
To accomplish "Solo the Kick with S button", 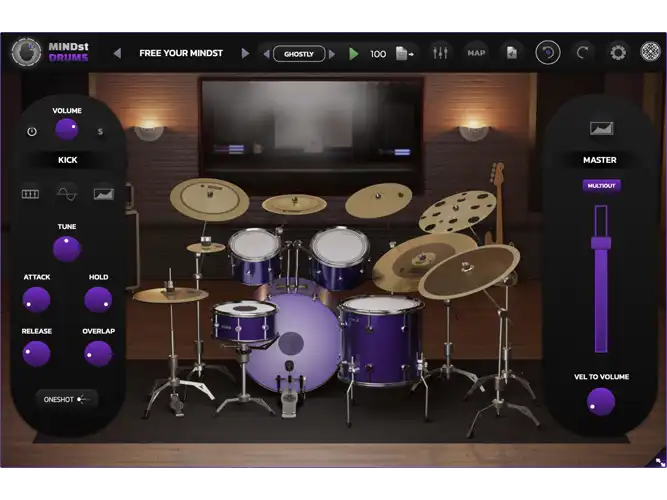I will (100, 131).
